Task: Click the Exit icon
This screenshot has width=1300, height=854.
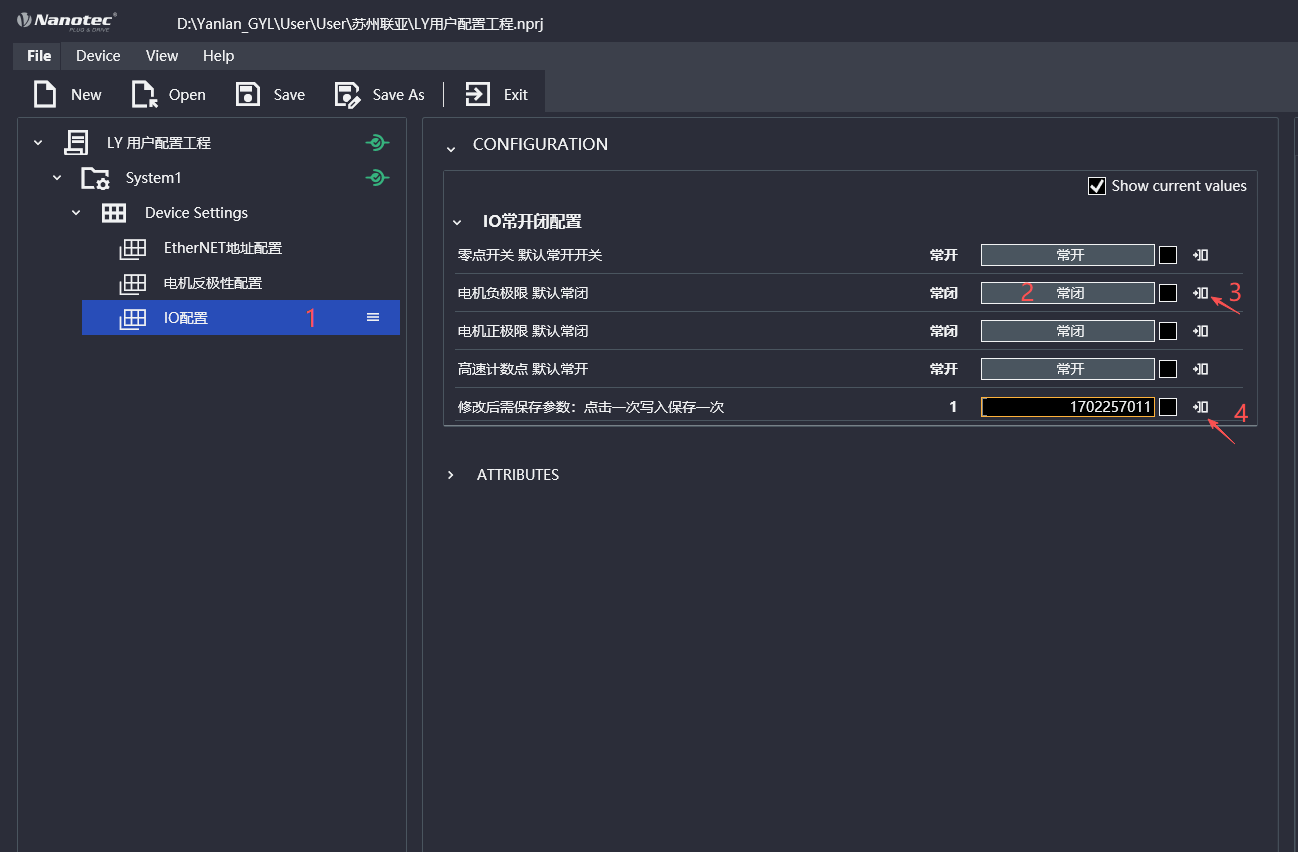Action: pyautogui.click(x=478, y=94)
